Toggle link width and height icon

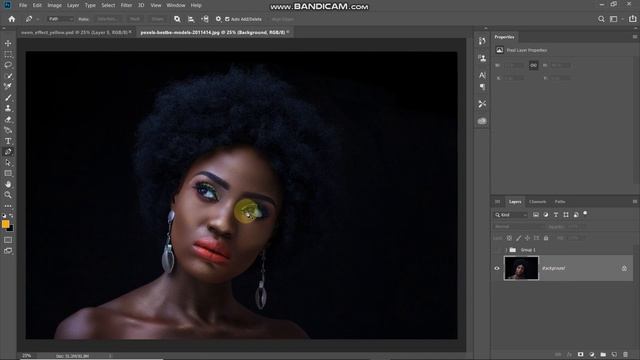pyautogui.click(x=533, y=65)
